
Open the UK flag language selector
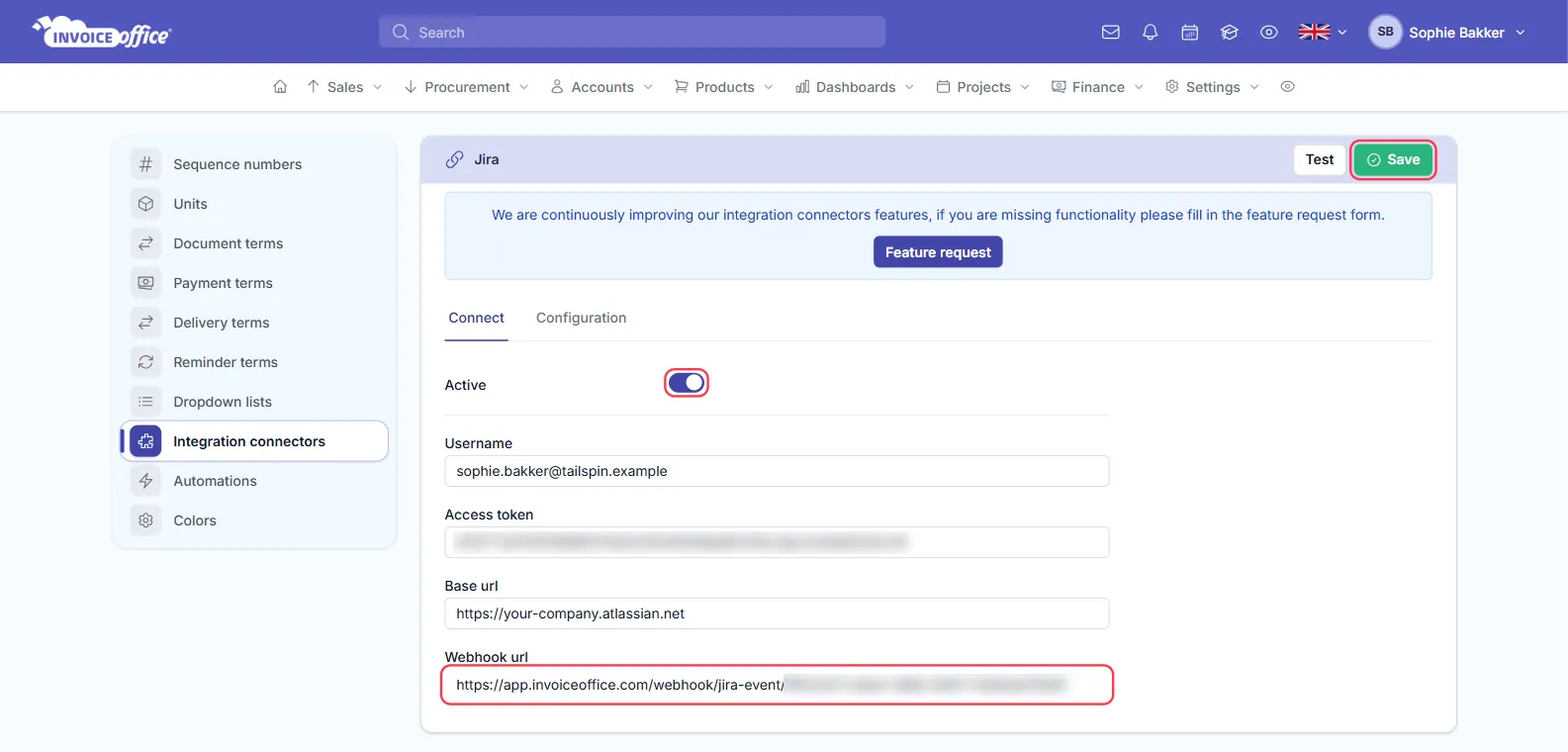coord(1323,33)
